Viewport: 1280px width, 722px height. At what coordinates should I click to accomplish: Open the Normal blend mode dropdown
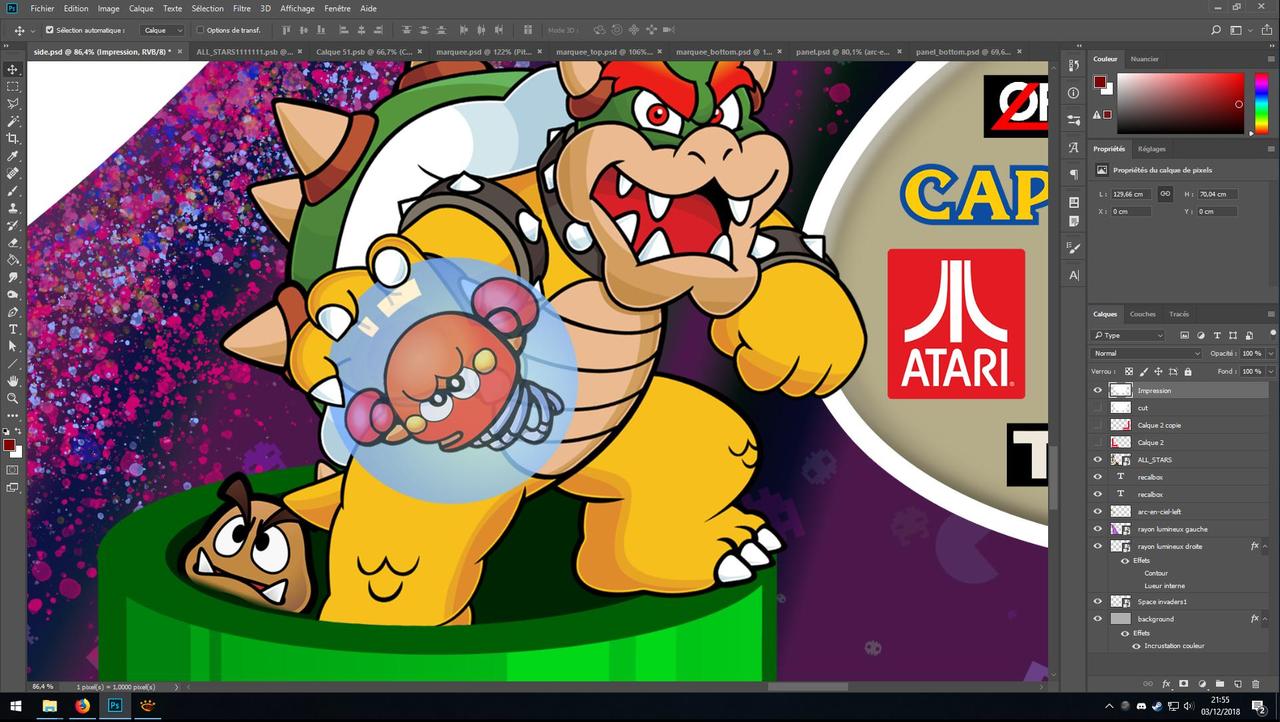[1147, 353]
